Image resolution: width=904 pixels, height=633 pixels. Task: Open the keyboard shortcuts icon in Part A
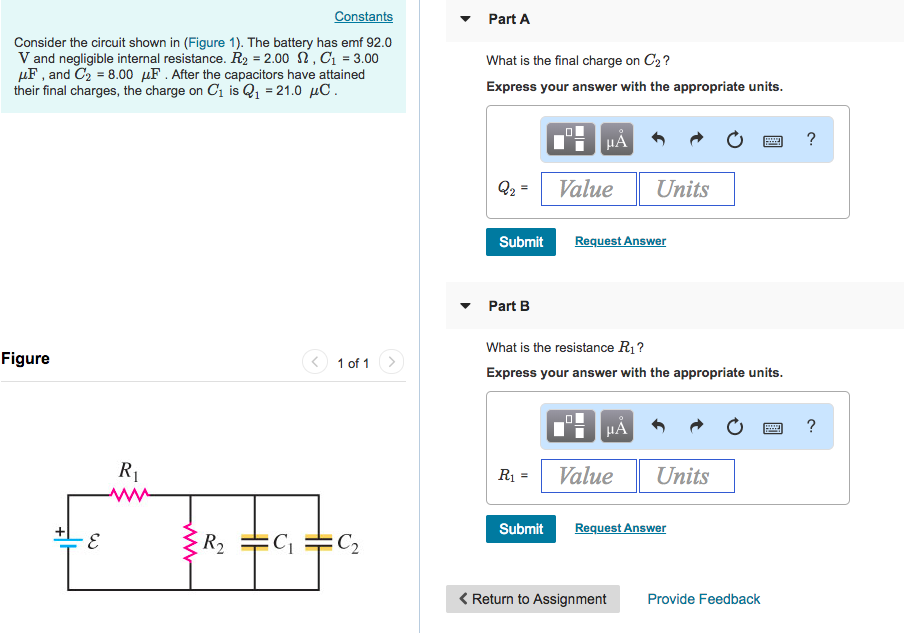tap(772, 140)
